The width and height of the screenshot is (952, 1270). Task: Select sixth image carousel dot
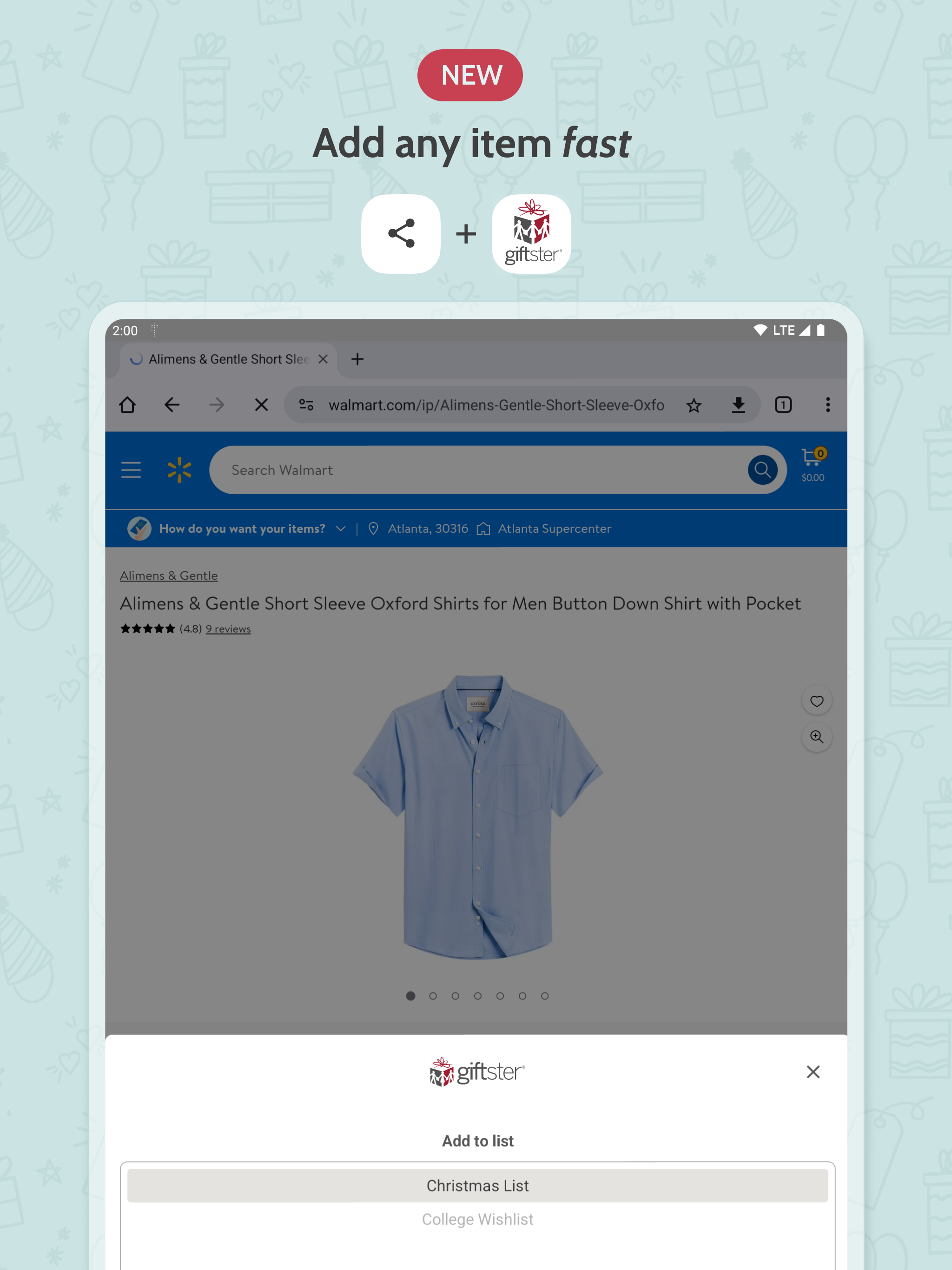click(x=522, y=996)
